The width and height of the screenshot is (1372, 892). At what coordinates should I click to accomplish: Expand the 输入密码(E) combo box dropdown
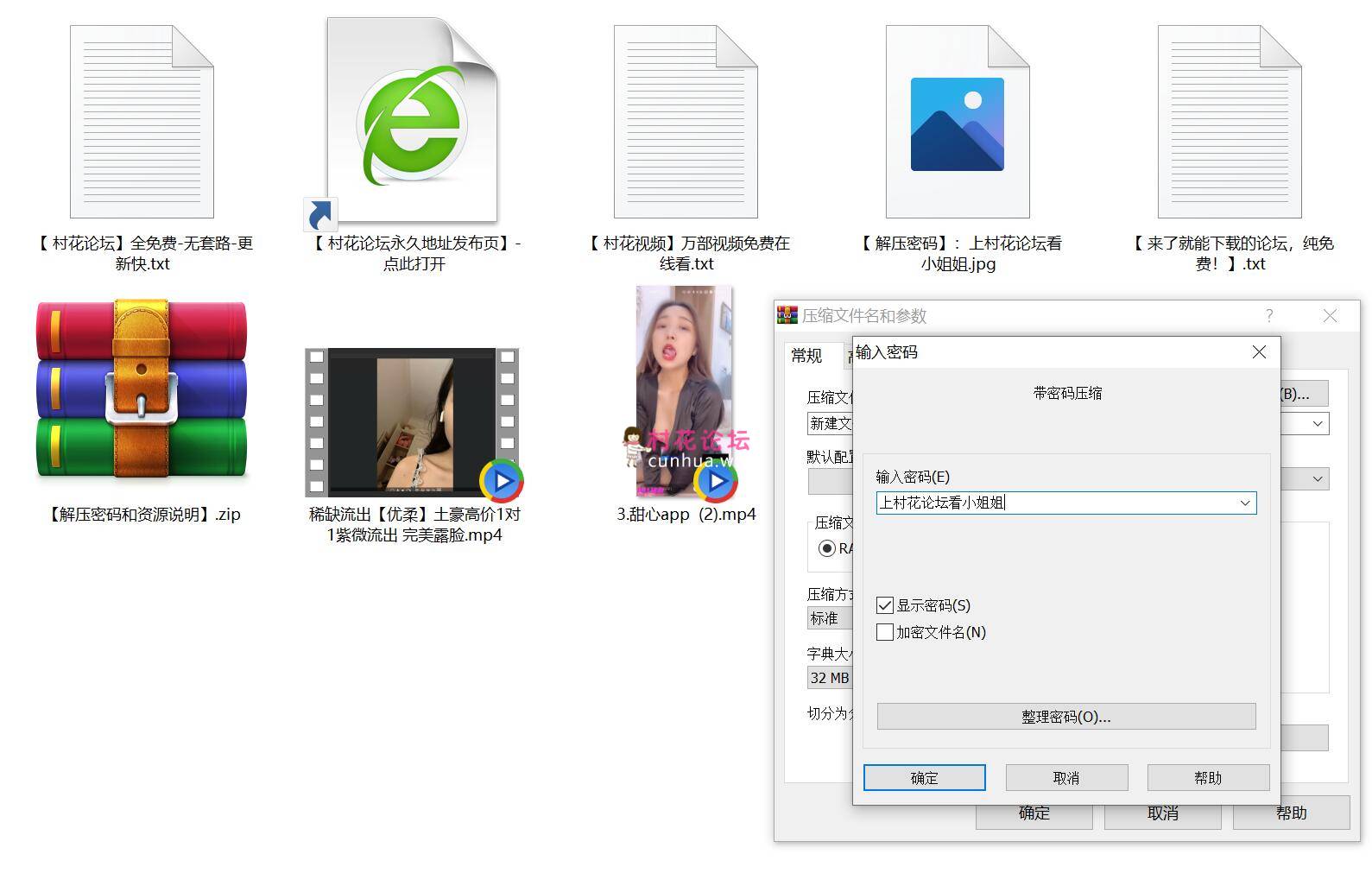(x=1245, y=503)
